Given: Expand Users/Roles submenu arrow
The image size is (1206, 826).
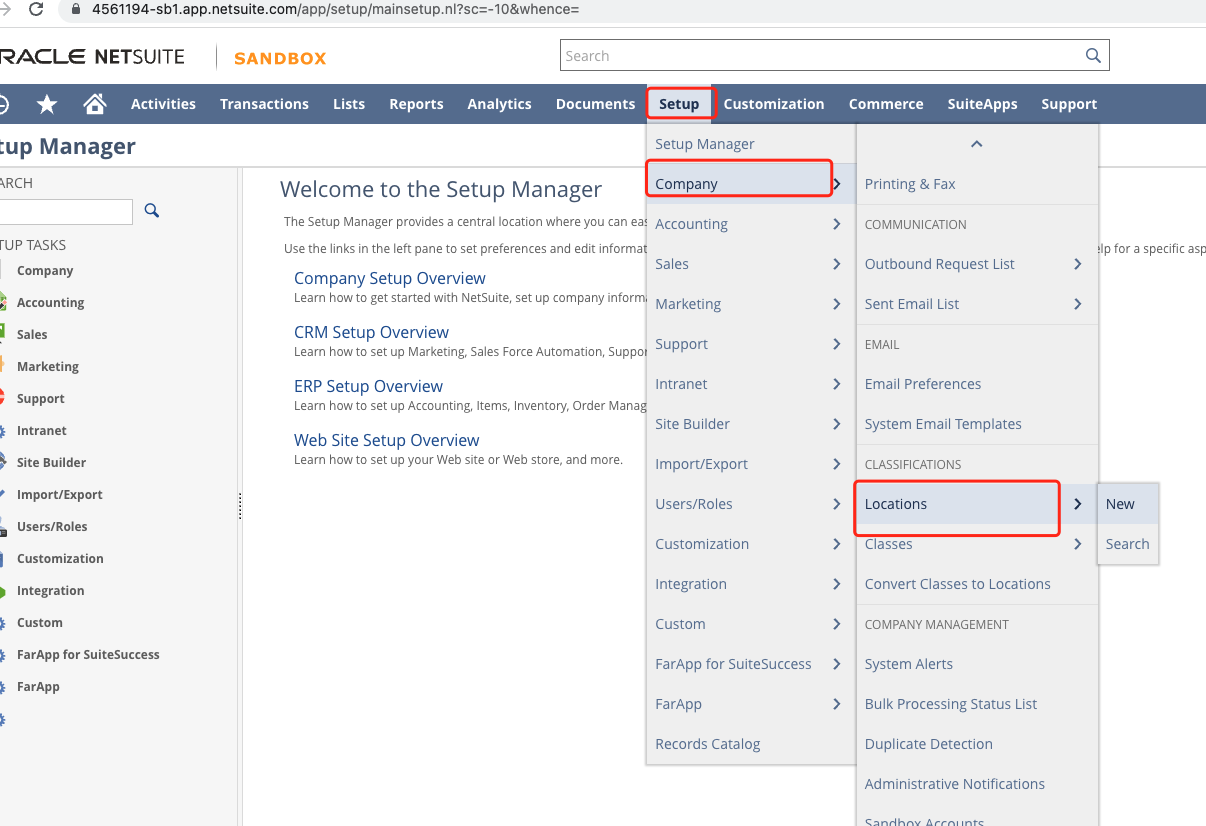Looking at the screenshot, I should coord(837,504).
